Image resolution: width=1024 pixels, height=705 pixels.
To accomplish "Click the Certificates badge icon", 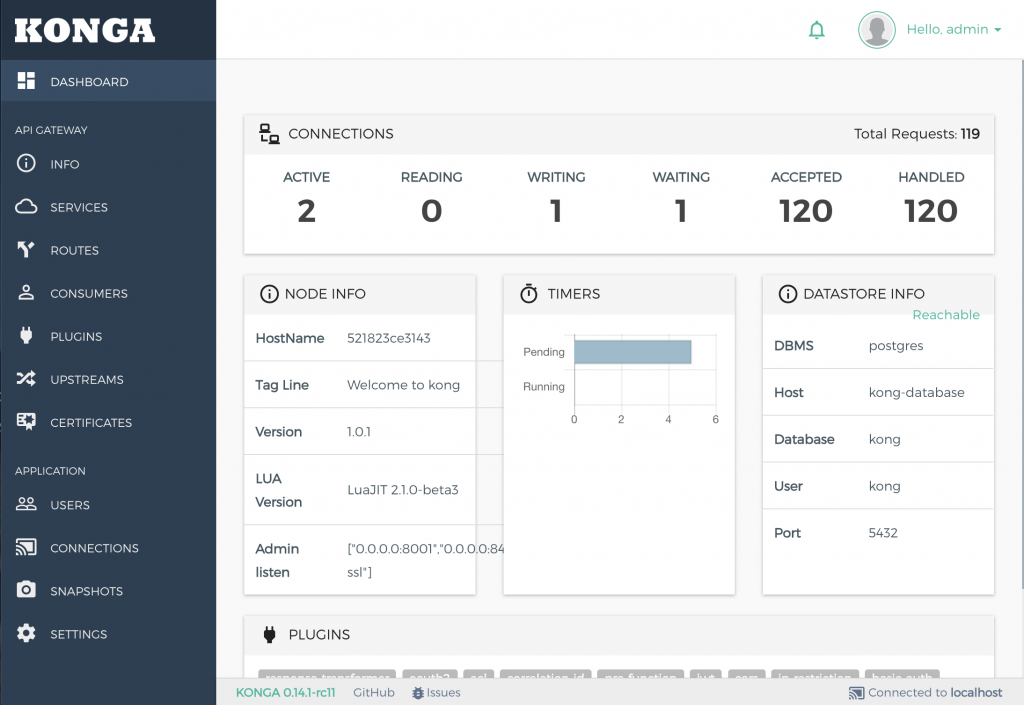I will [26, 422].
